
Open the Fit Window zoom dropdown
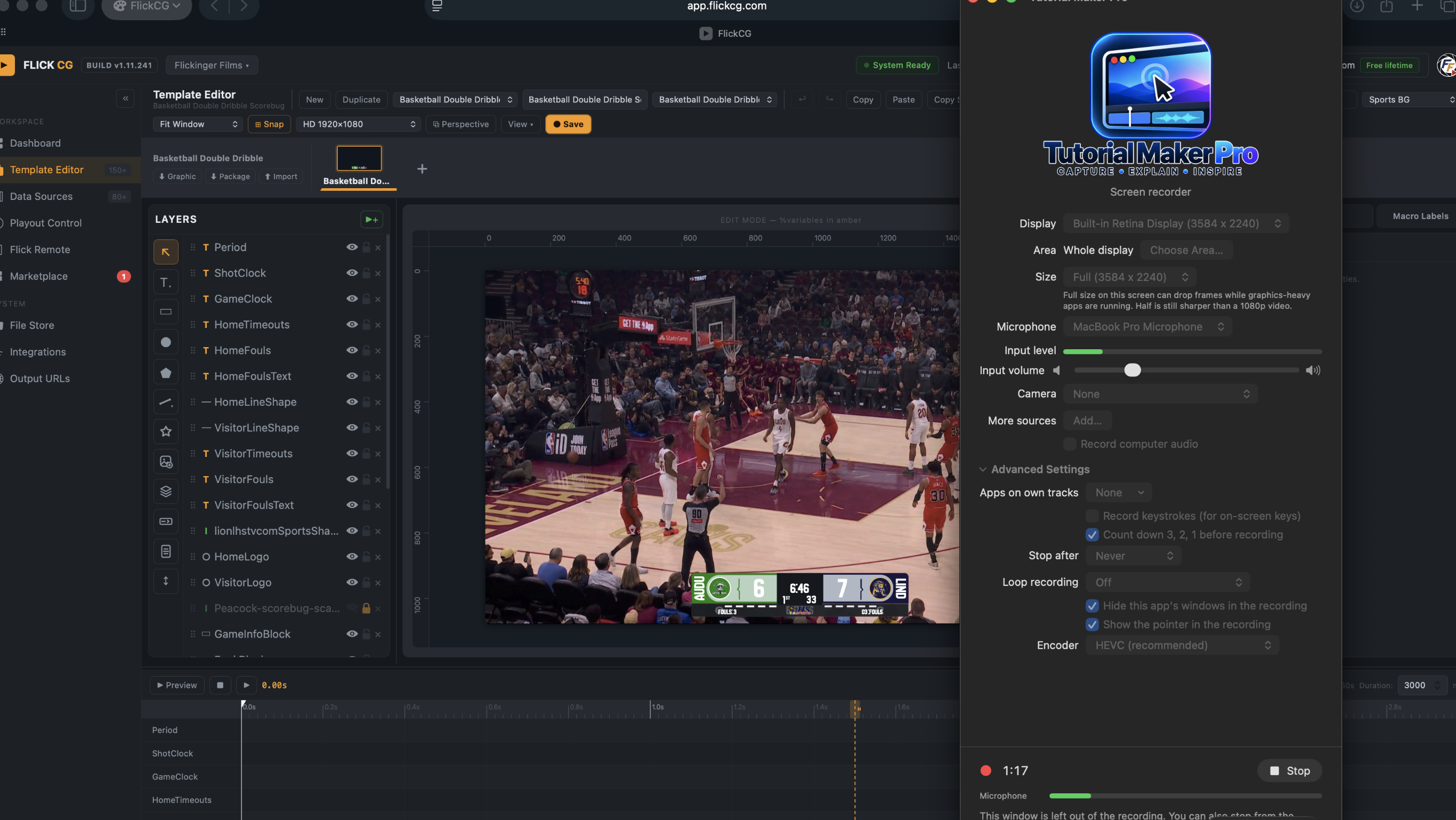[x=198, y=124]
